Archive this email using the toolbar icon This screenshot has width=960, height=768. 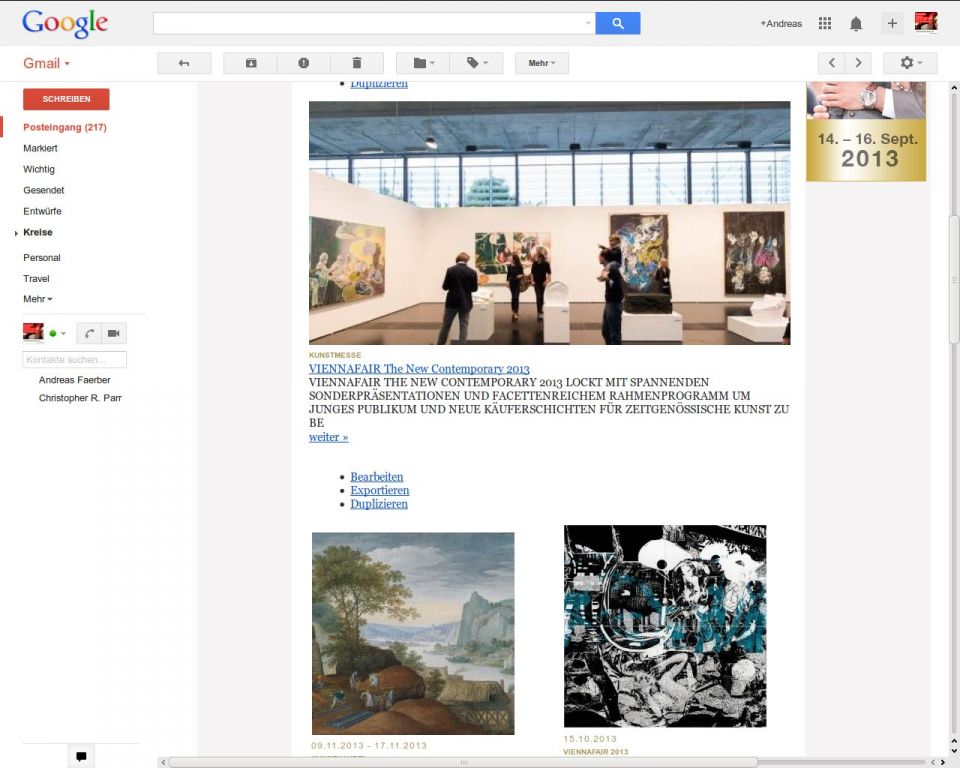(251, 63)
